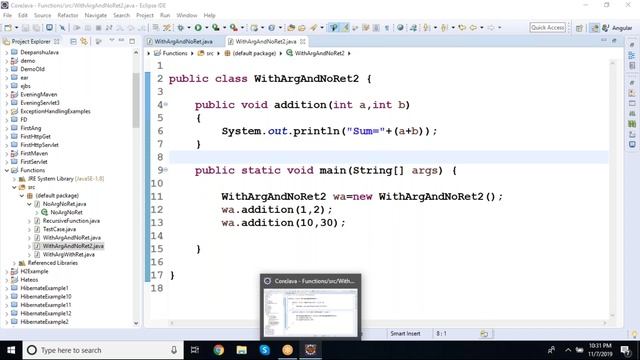Click the Save All toolbar icon
The image size is (640, 360).
(x=36, y=28)
